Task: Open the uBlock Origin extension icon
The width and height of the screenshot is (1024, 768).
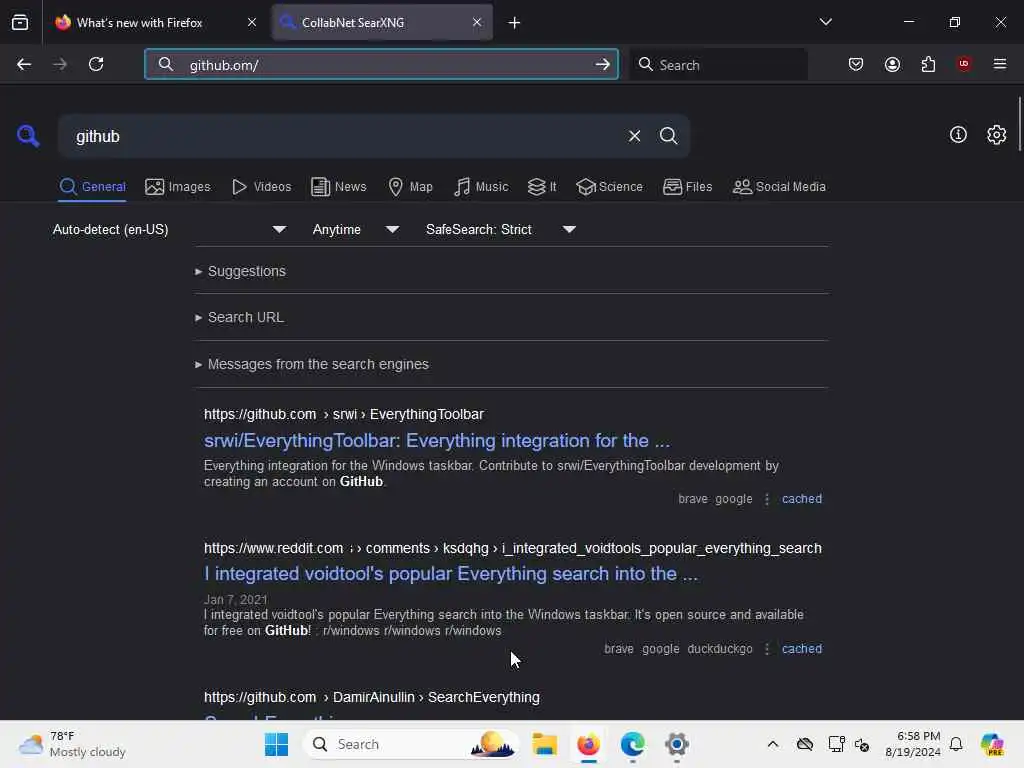Action: (x=964, y=64)
